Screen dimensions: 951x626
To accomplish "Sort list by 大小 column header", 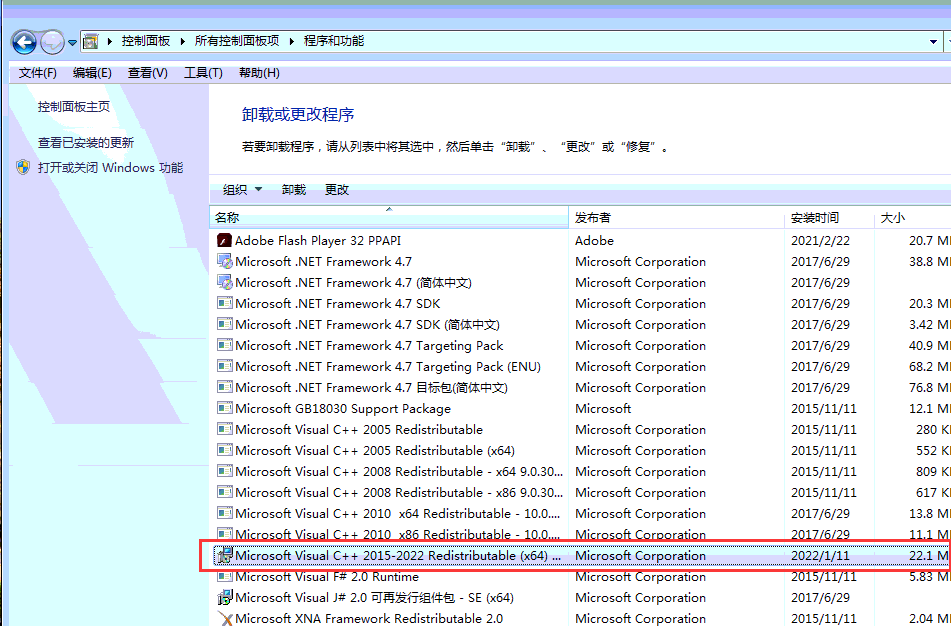I will pos(912,217).
